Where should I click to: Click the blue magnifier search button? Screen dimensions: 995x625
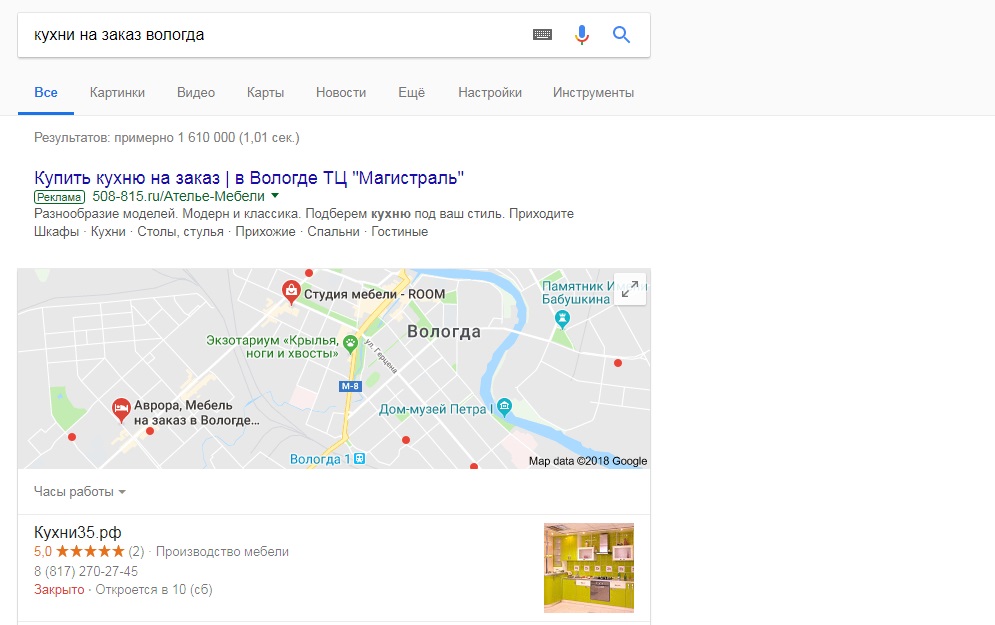point(621,34)
